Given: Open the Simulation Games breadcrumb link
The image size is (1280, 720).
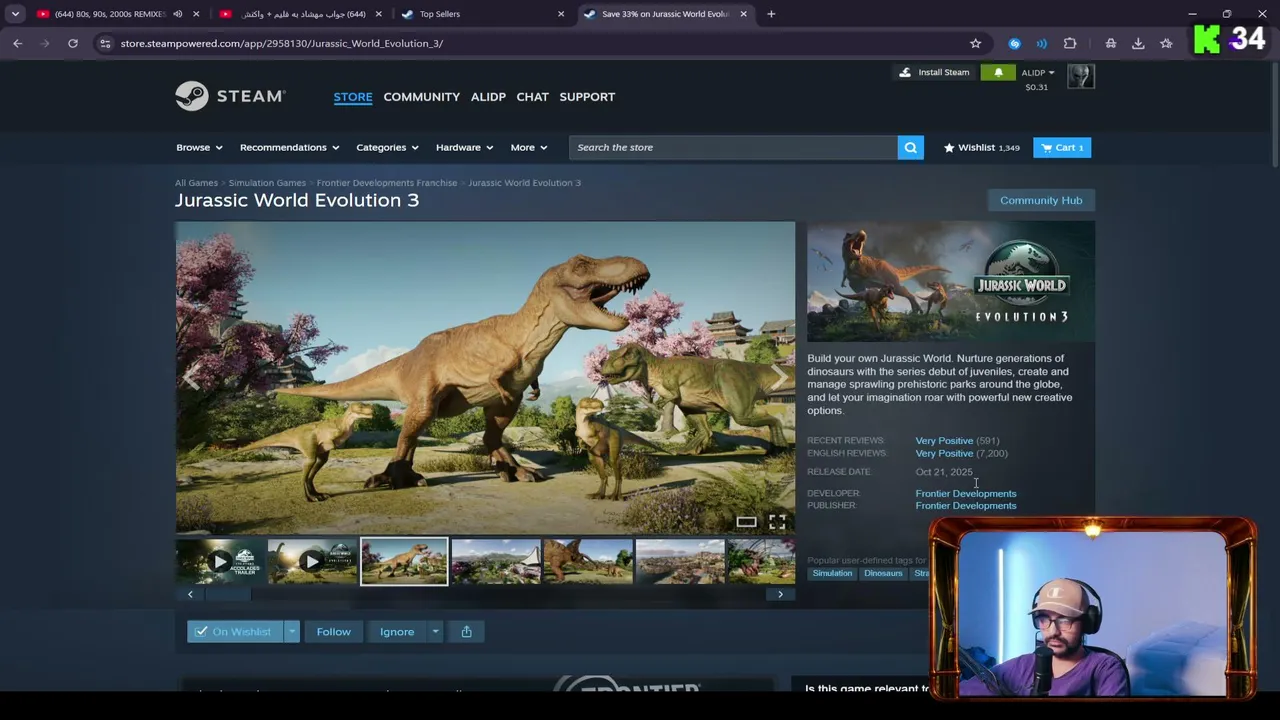Looking at the screenshot, I should point(267,183).
